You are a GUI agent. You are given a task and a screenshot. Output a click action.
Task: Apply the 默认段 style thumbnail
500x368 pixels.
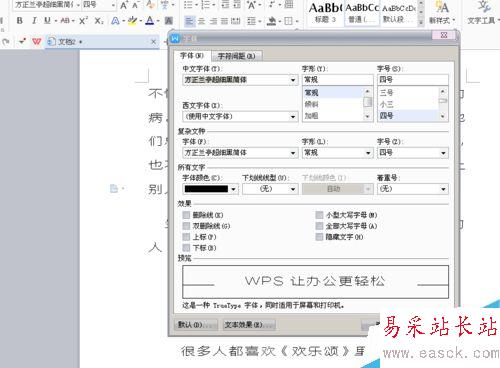click(x=399, y=13)
